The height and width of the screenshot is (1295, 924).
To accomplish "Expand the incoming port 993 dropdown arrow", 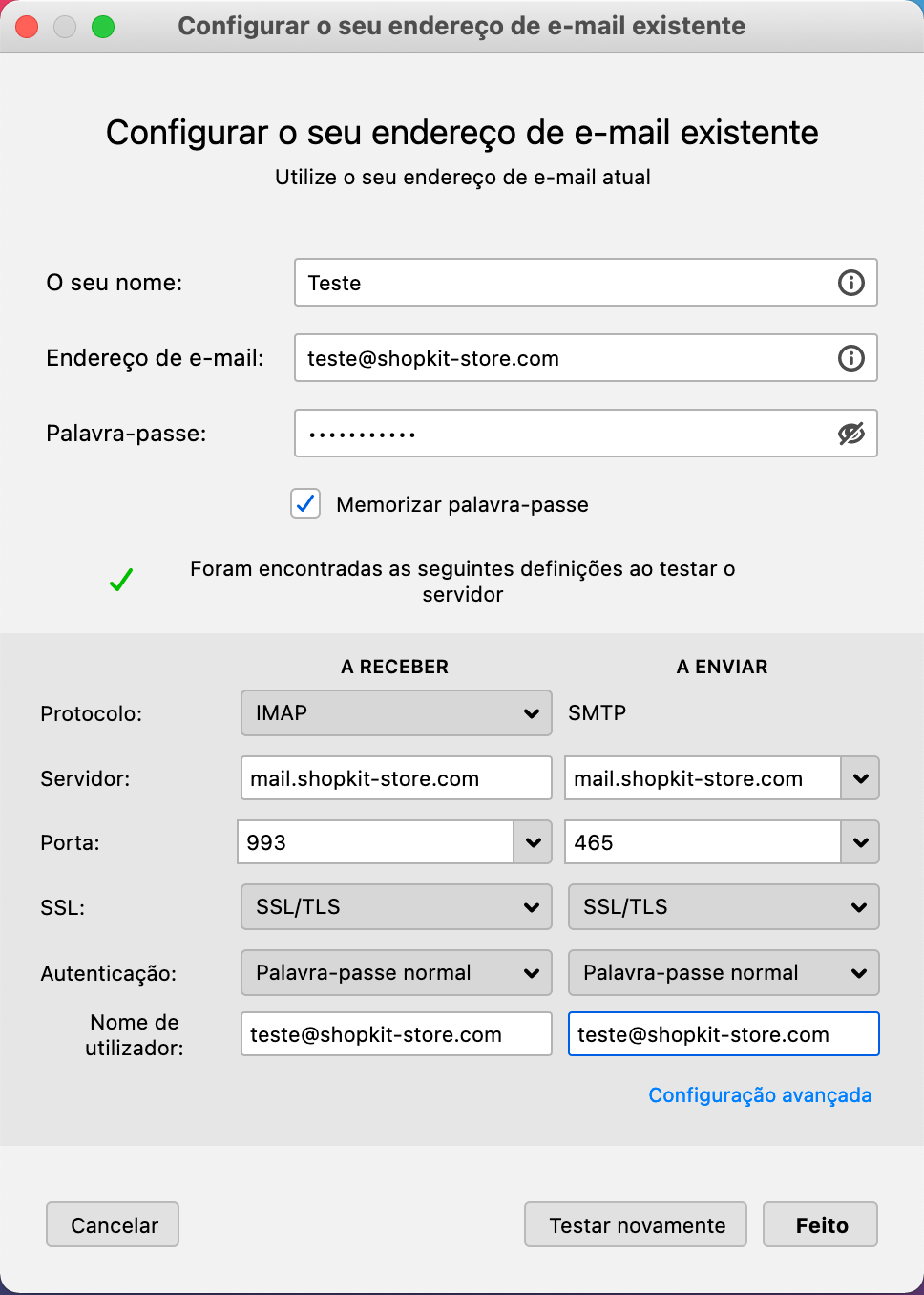I will tap(533, 842).
